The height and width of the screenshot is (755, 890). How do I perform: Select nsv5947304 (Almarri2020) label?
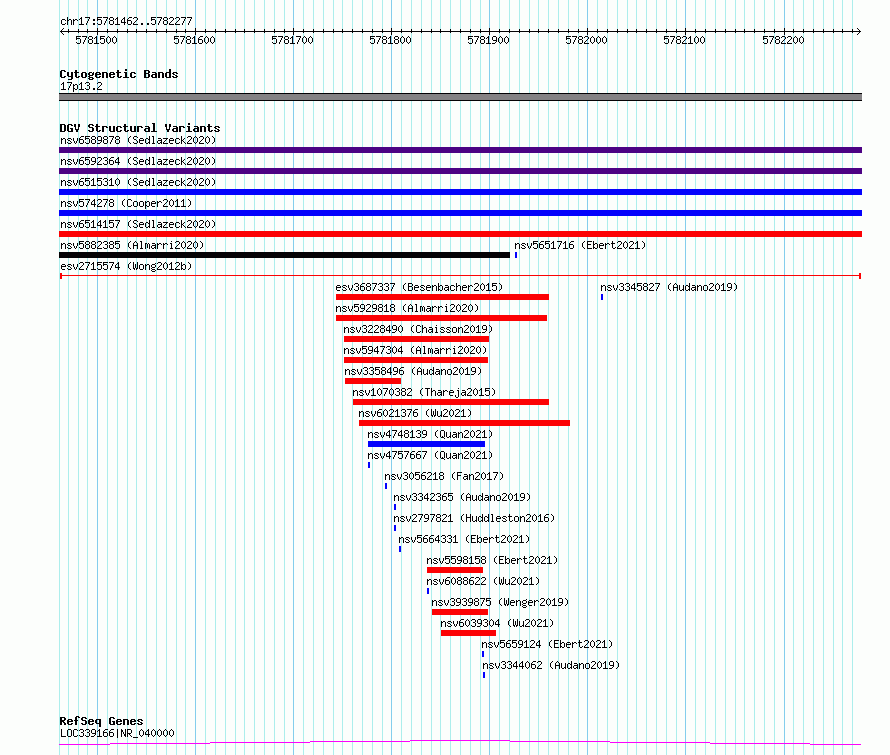tap(415, 350)
